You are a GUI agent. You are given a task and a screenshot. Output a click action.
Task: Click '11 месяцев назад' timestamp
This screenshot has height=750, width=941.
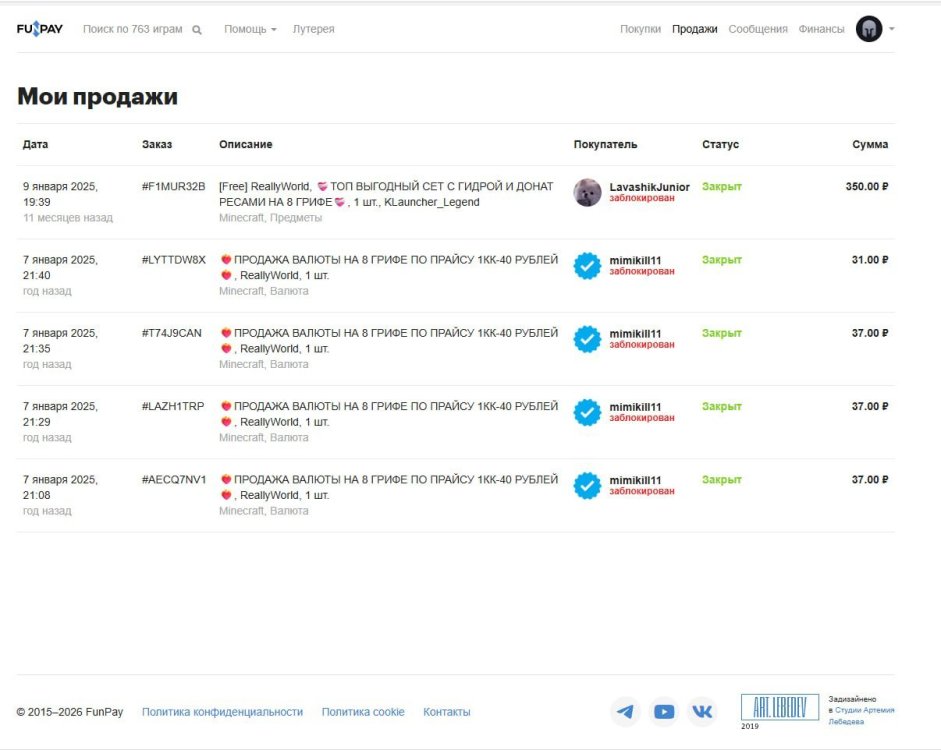click(x=68, y=218)
